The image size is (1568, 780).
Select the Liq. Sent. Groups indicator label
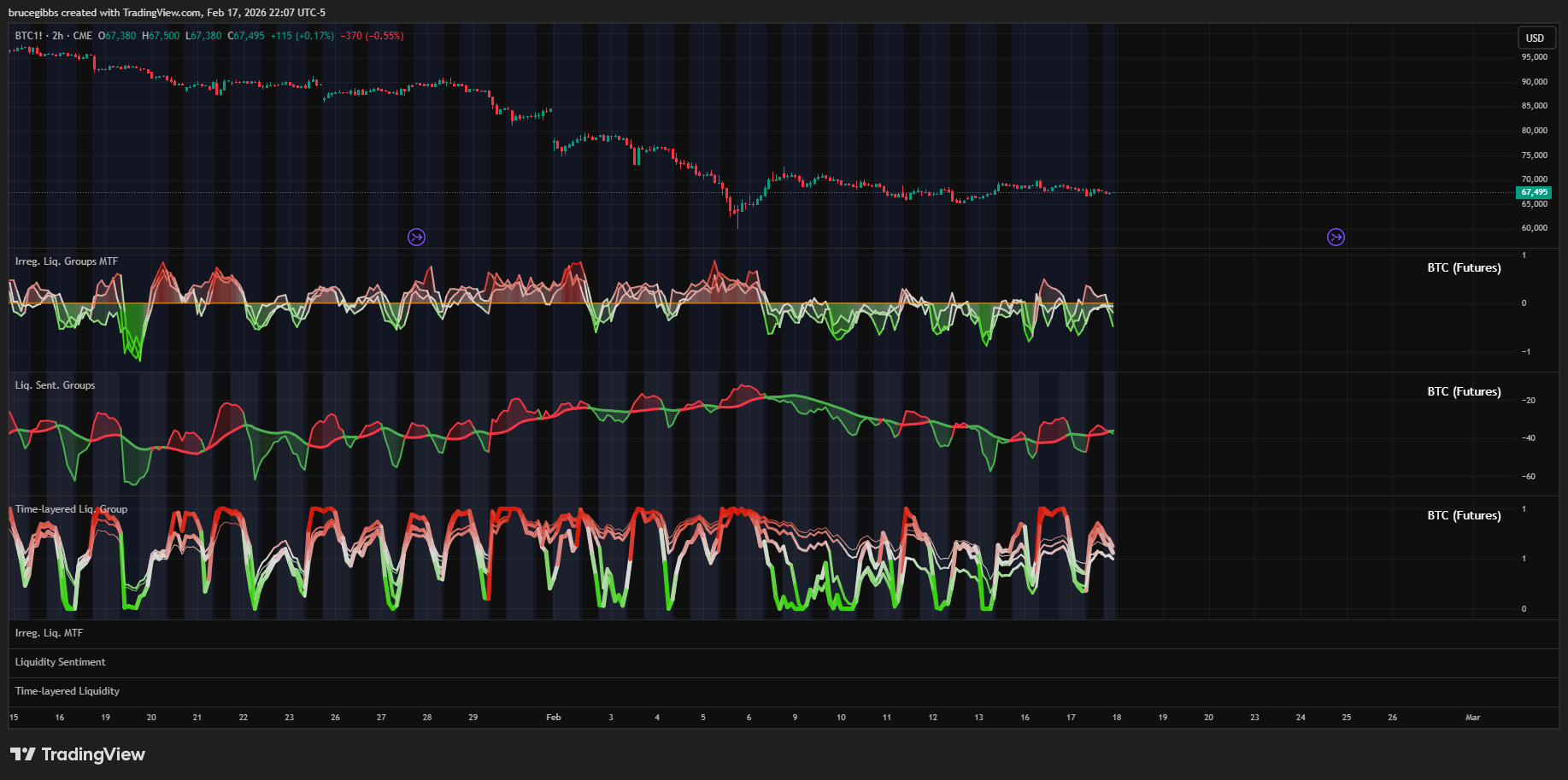(55, 385)
